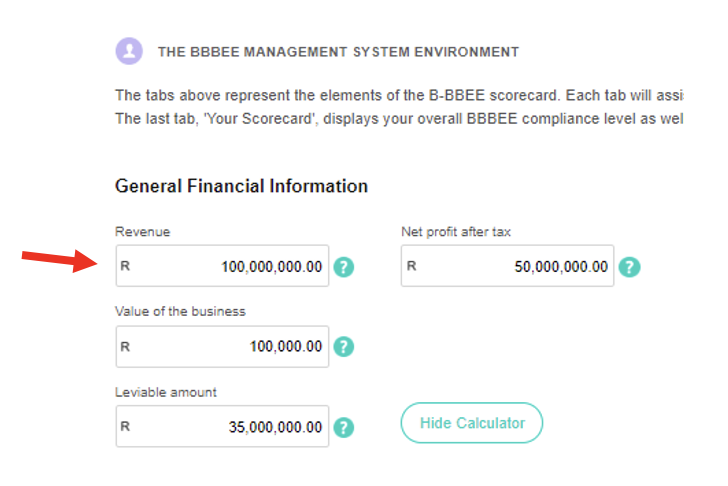This screenshot has height=486, width=728.
Task: Open help icon next to Net profit after tax
Action: click(630, 267)
